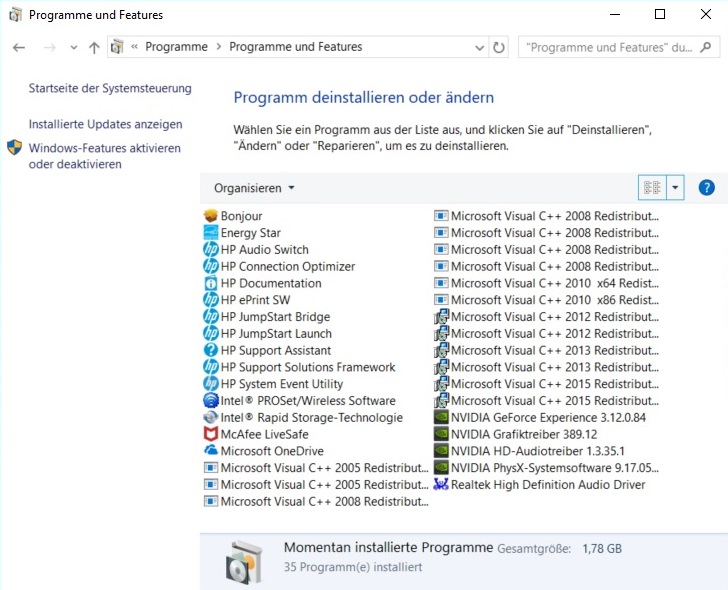The height and width of the screenshot is (590, 728).
Task: Expand the address bar history dropdown
Action: (x=480, y=47)
